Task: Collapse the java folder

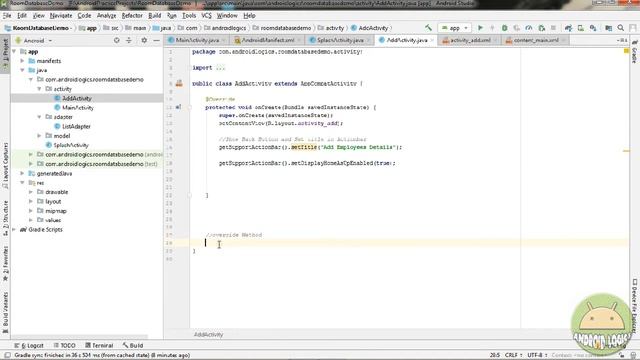Action: click(x=22, y=70)
